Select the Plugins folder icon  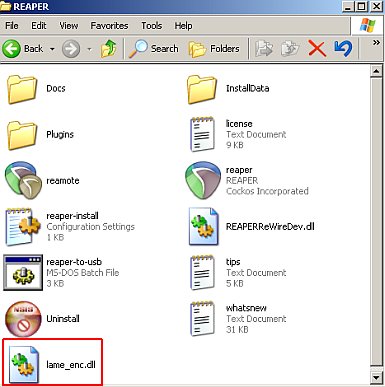click(x=22, y=135)
